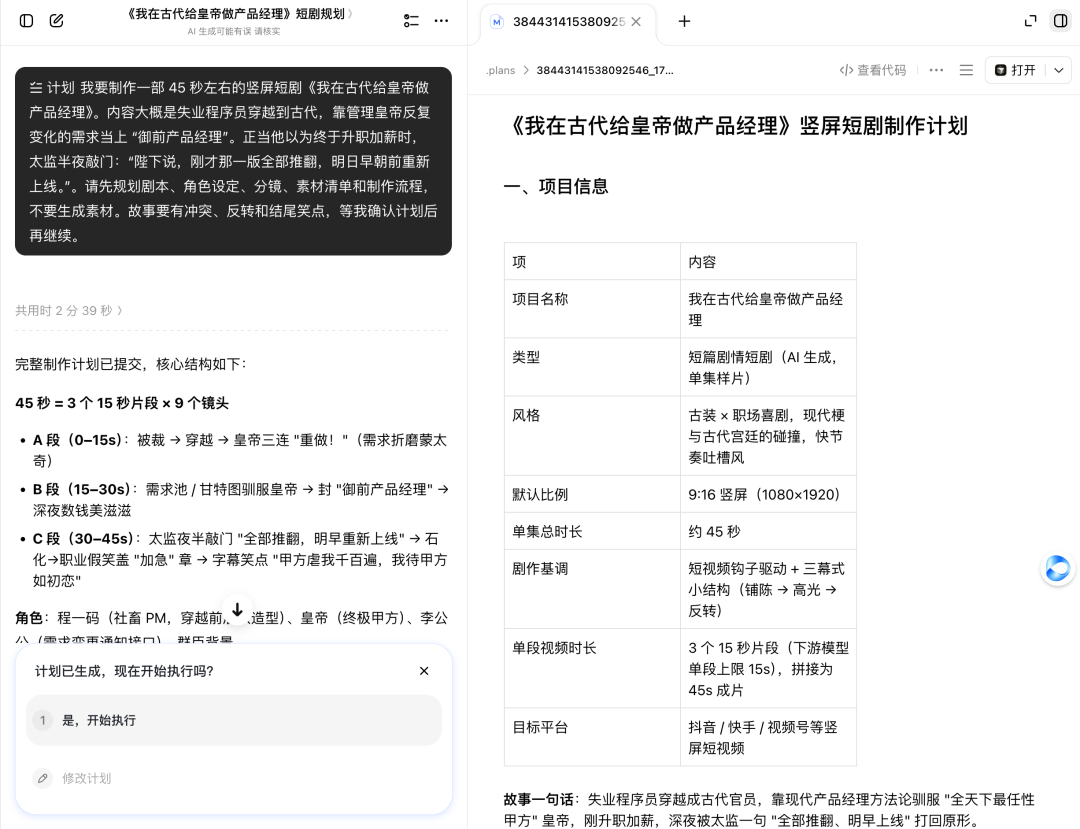Viewport: 1080px width, 829px height.
Task: Open document more options ellipsis
Action: pos(936,70)
